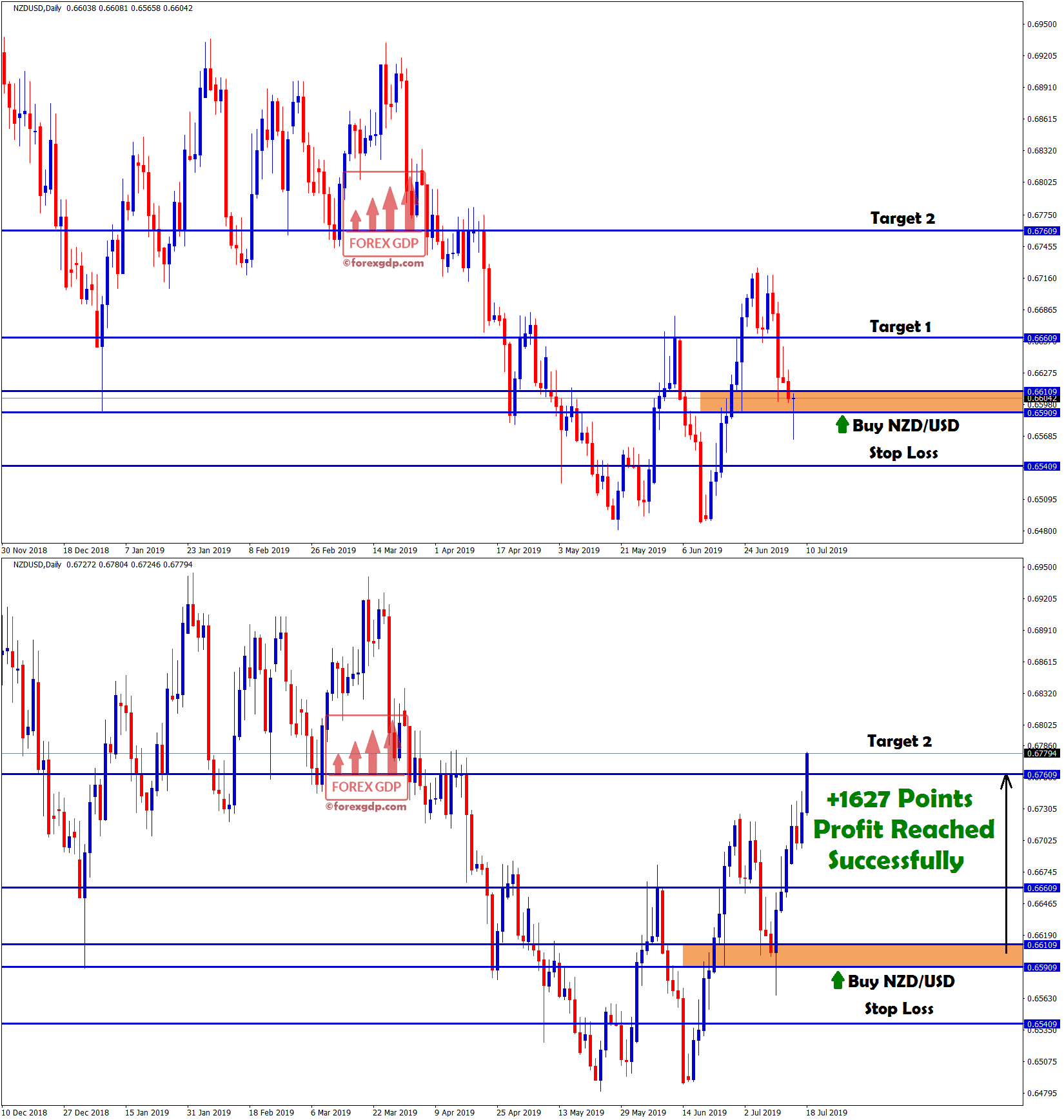The height and width of the screenshot is (1120, 1064).
Task: Click the 14 Jun 2019 date on the time axis
Action: [x=704, y=1112]
